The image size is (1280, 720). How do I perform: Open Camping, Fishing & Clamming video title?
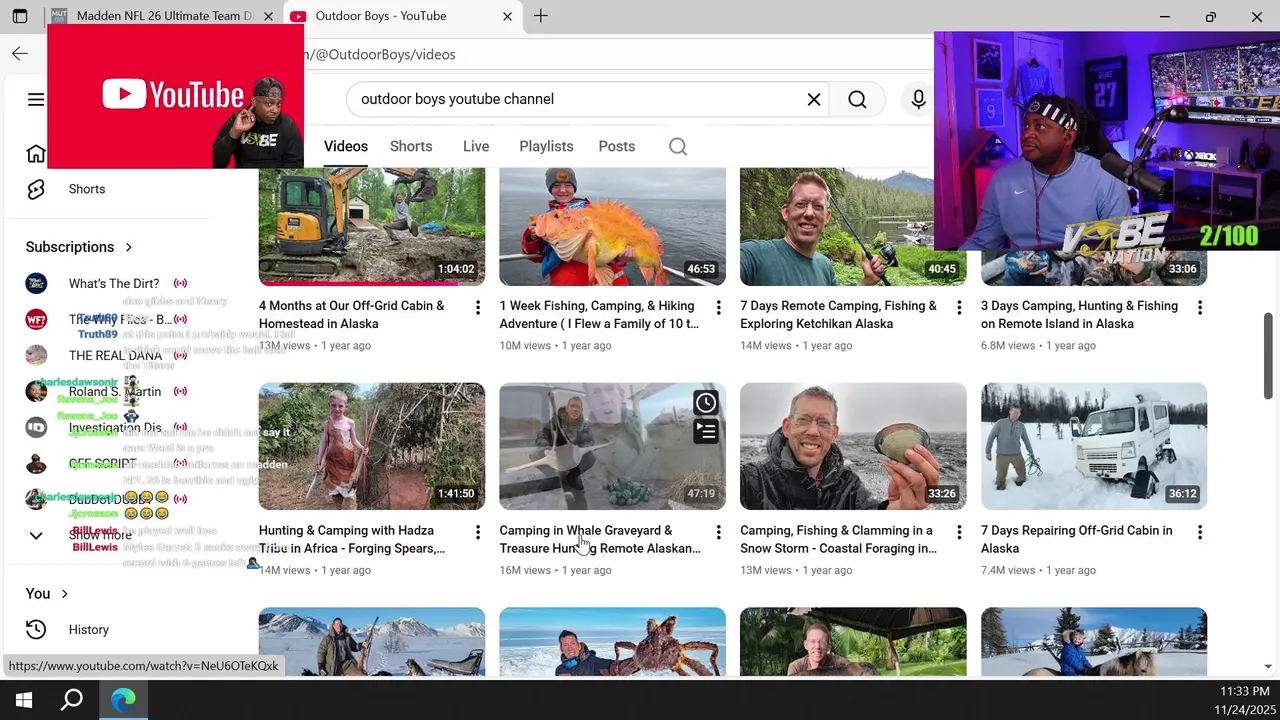coord(838,540)
